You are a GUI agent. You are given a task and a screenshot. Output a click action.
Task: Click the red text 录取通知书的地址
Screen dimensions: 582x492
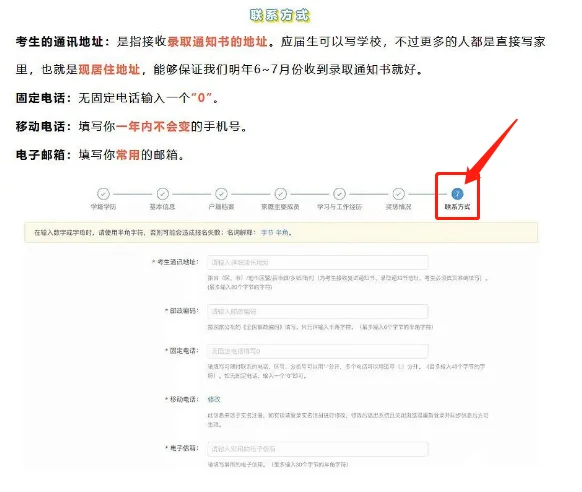[217, 42]
